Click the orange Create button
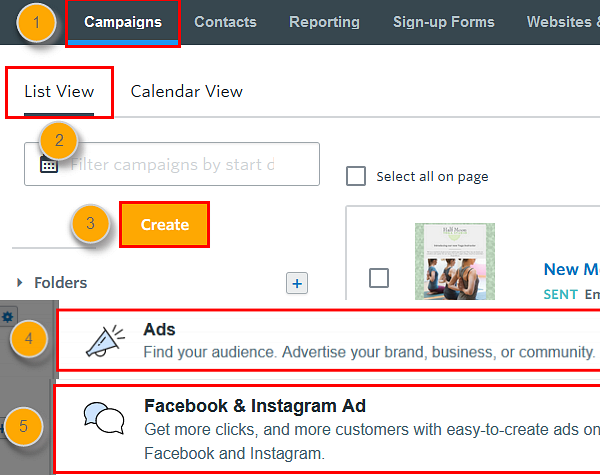 click(x=165, y=225)
